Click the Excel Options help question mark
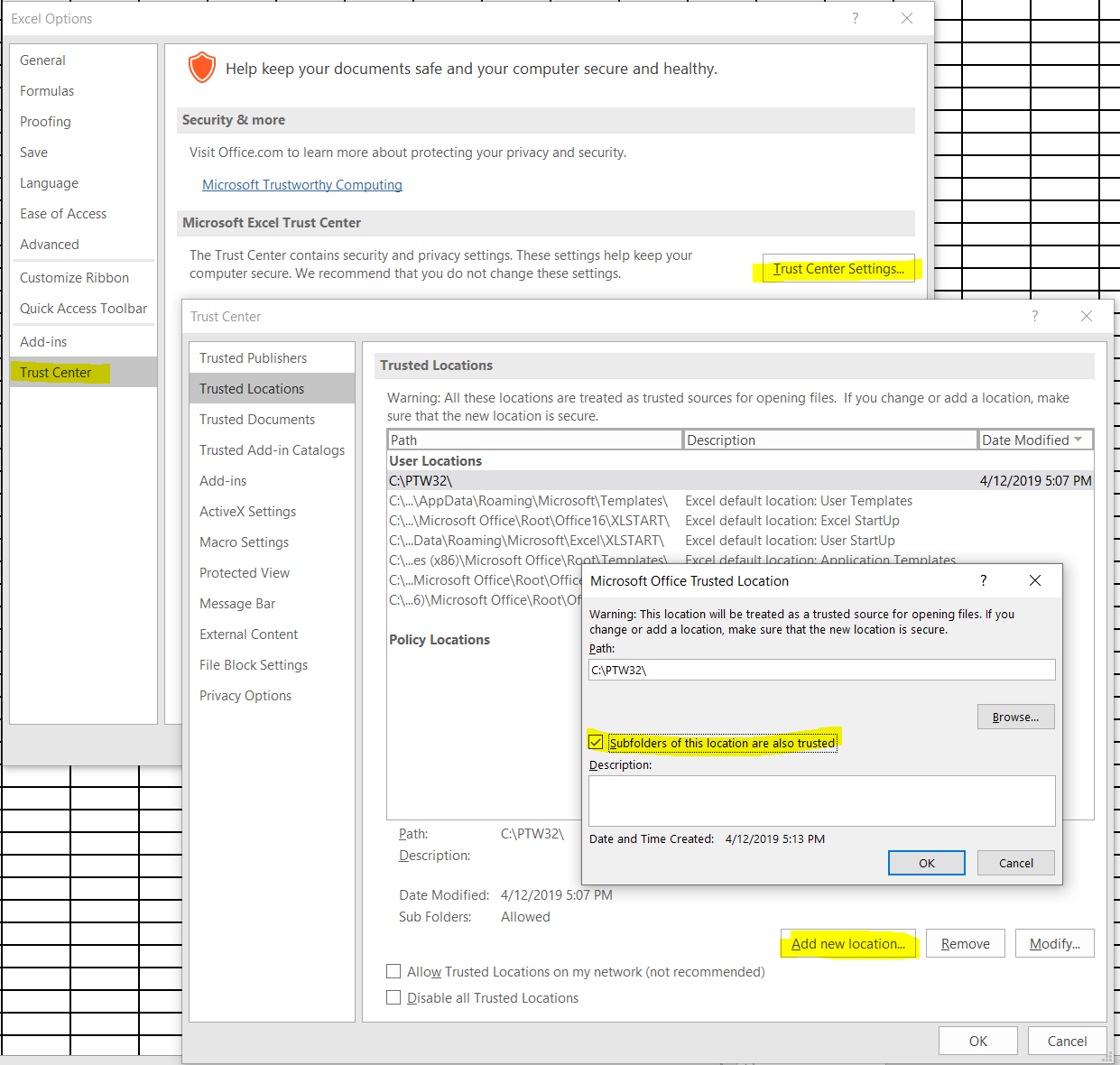Image resolution: width=1120 pixels, height=1065 pixels. click(855, 18)
